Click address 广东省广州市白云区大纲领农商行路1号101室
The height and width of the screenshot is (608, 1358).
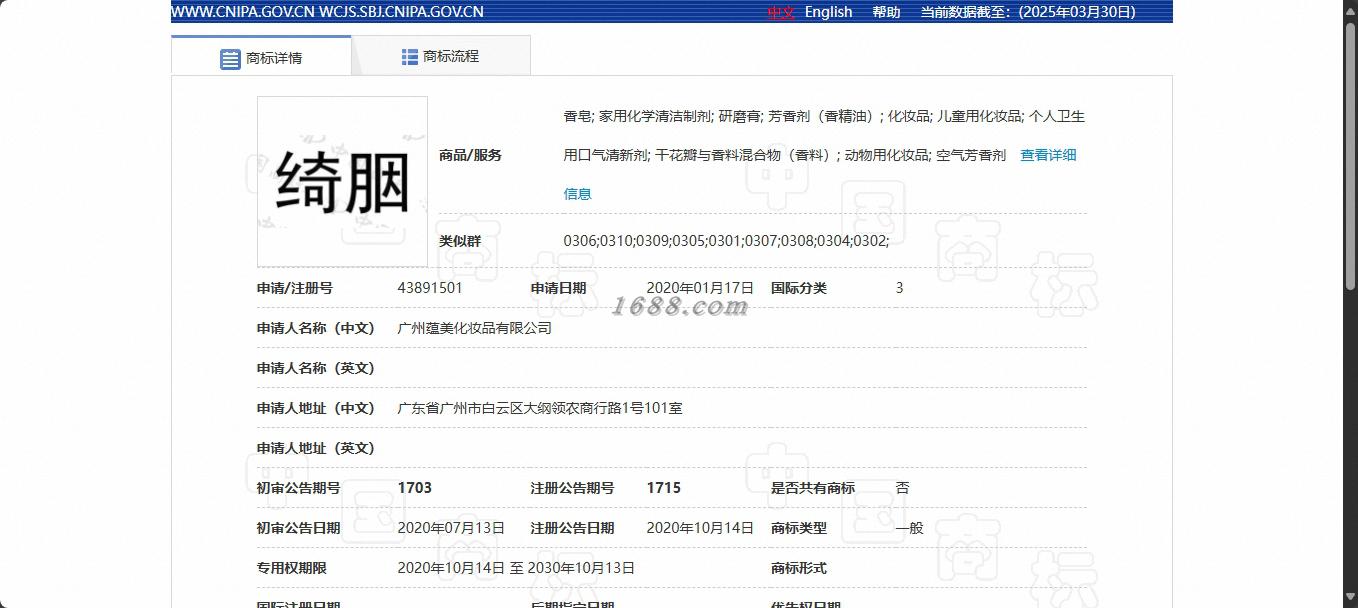pyautogui.click(x=540, y=408)
